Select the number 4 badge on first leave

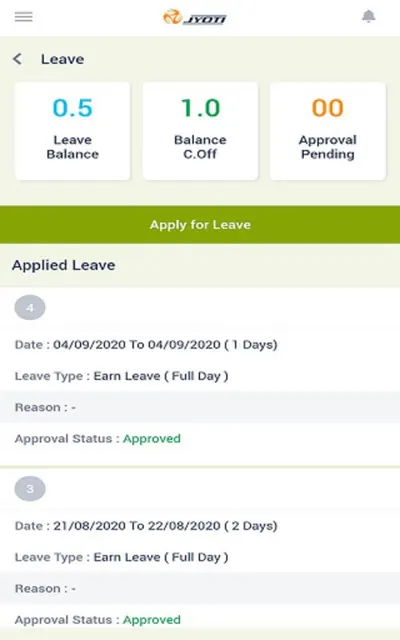point(30,307)
